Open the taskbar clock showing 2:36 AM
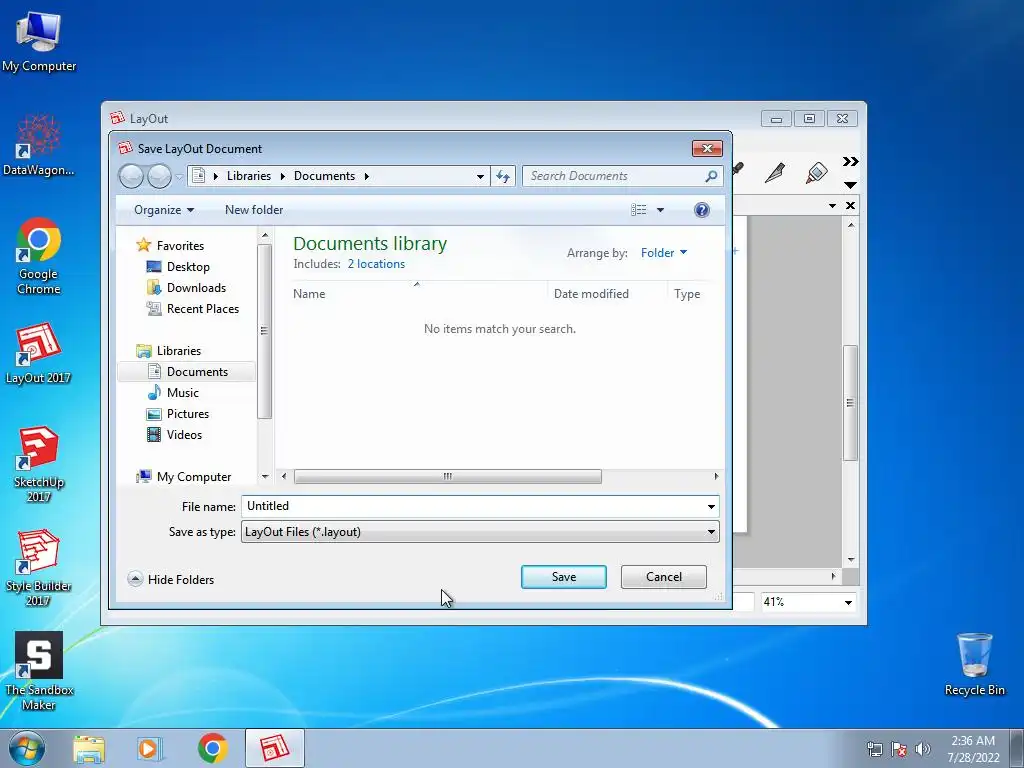Image resolution: width=1024 pixels, height=768 pixels. click(x=973, y=749)
